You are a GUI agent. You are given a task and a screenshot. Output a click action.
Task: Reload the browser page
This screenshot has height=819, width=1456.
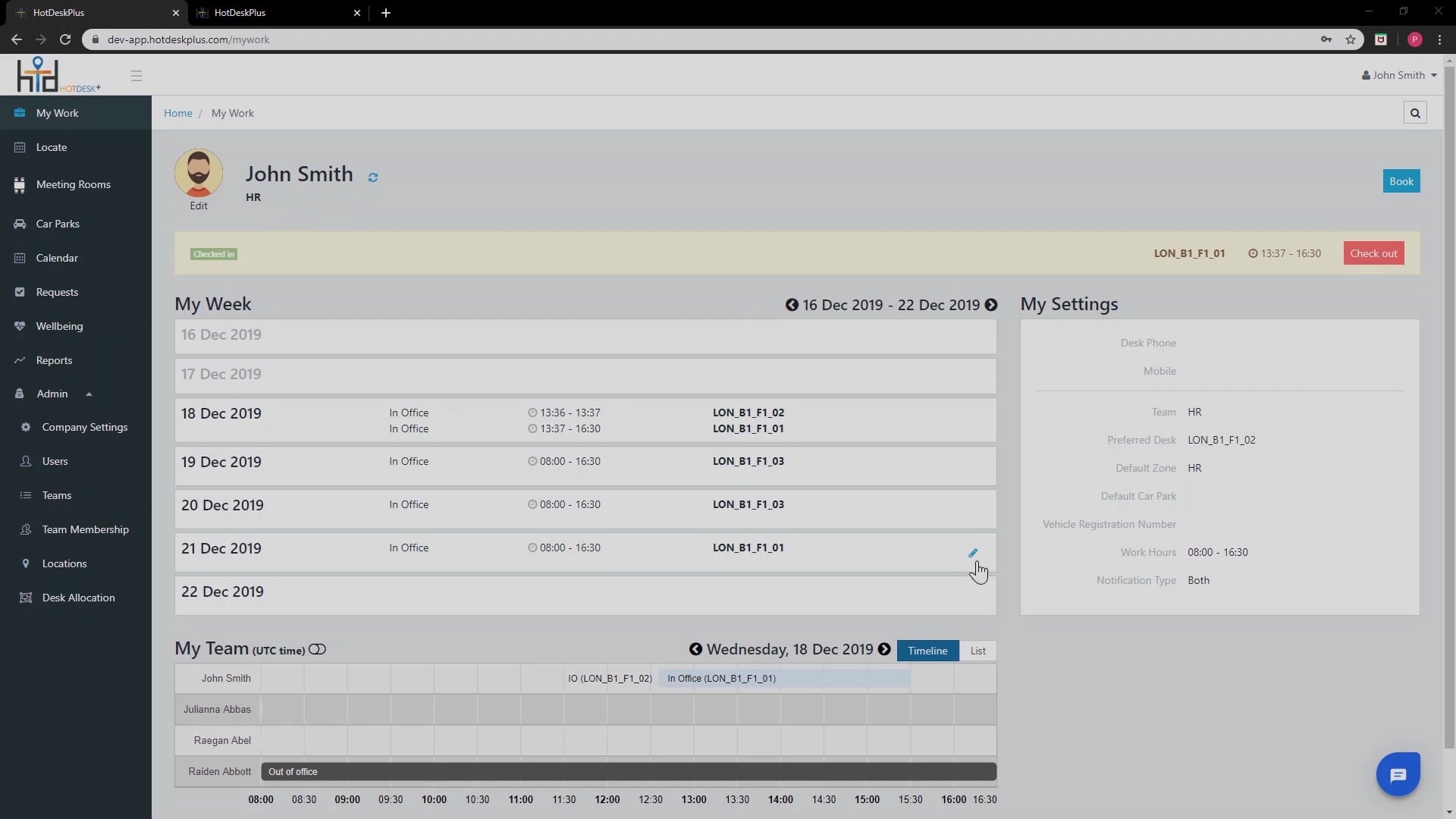click(x=65, y=39)
